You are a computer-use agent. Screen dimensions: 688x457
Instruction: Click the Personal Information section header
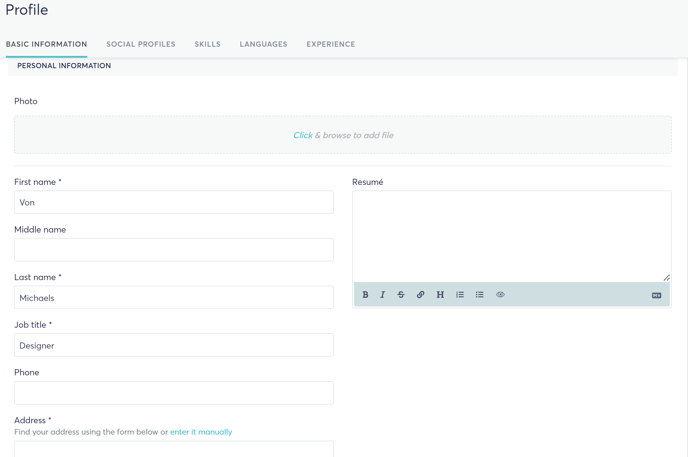tap(64, 66)
